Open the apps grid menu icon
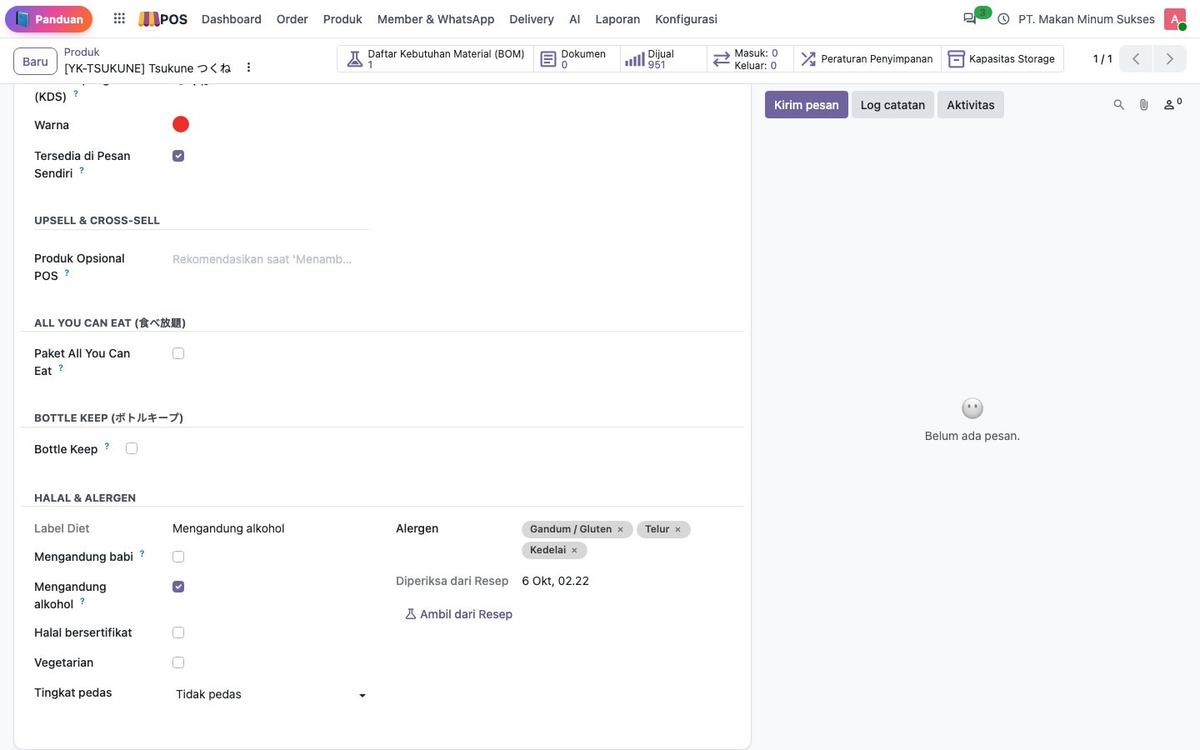Viewport: 1200px width, 750px height. coord(119,19)
